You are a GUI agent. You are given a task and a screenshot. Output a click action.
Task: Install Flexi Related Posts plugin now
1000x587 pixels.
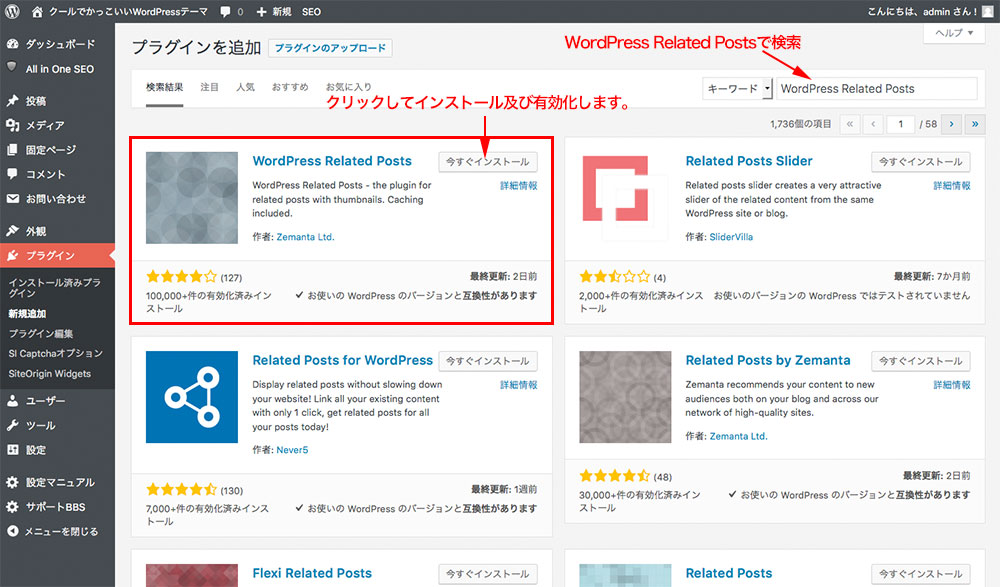(488, 574)
